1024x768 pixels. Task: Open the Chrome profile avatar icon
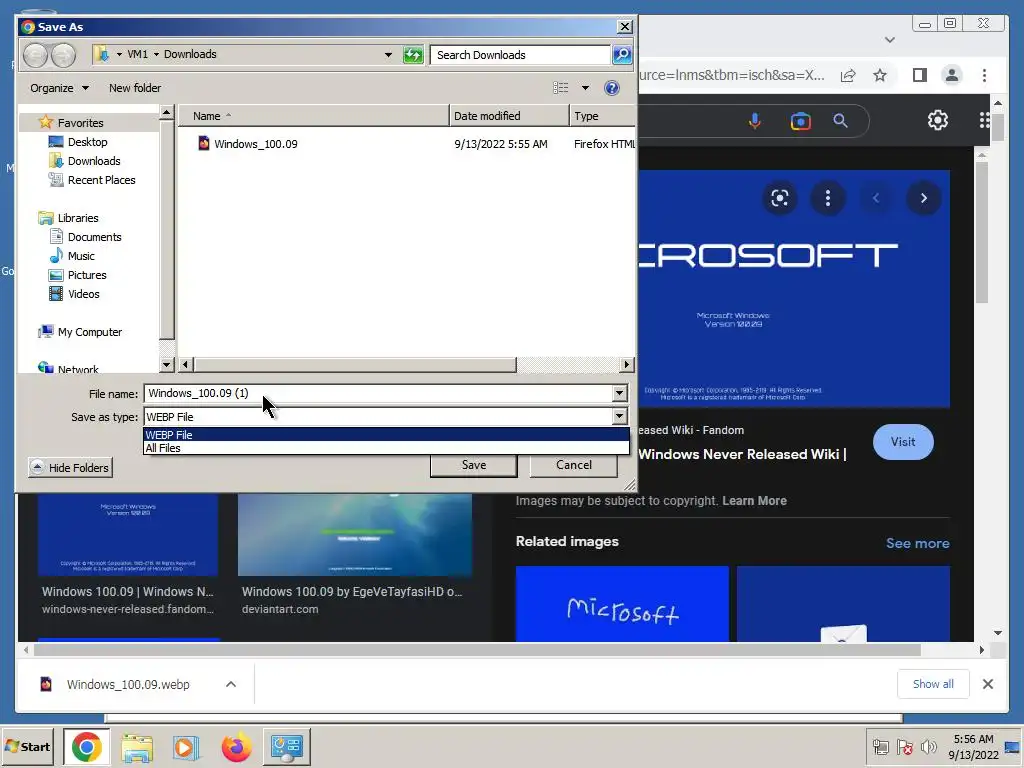pos(952,75)
